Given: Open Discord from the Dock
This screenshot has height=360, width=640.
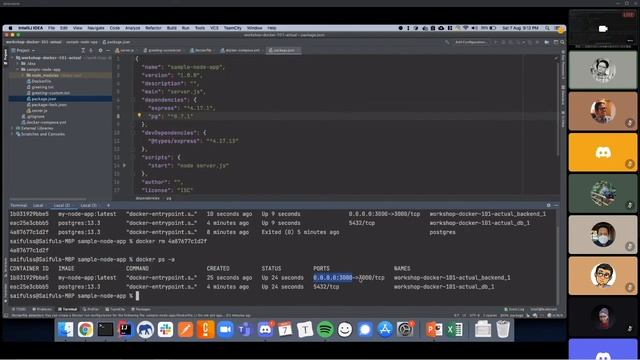Looking at the screenshot, I should coord(265,329).
